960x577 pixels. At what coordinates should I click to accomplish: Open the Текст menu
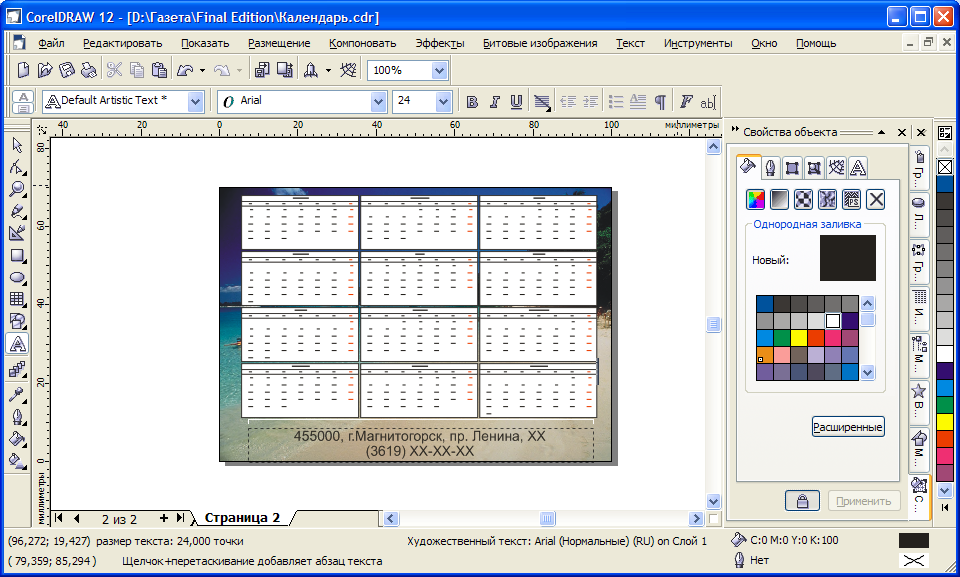(630, 43)
